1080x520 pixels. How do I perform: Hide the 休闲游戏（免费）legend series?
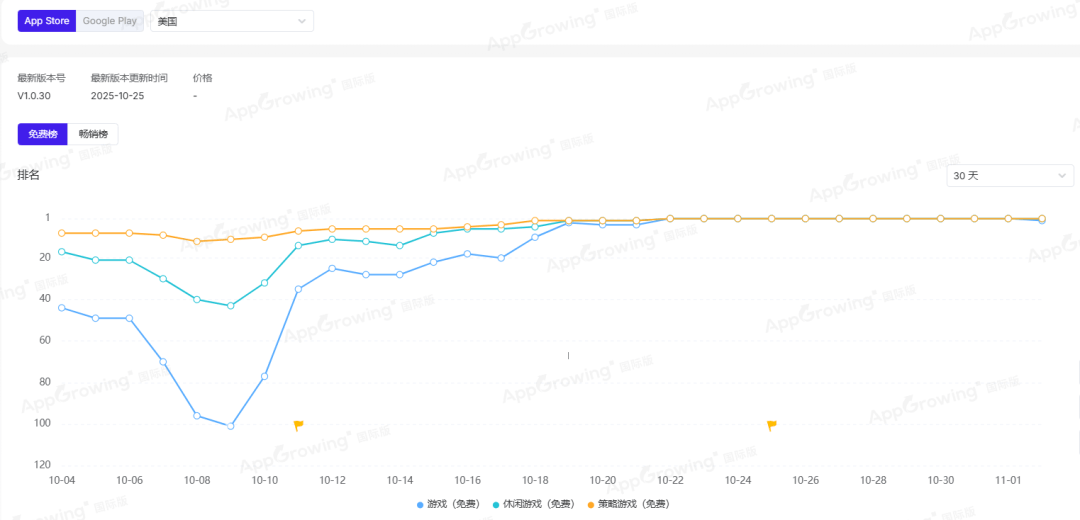tap(538, 505)
